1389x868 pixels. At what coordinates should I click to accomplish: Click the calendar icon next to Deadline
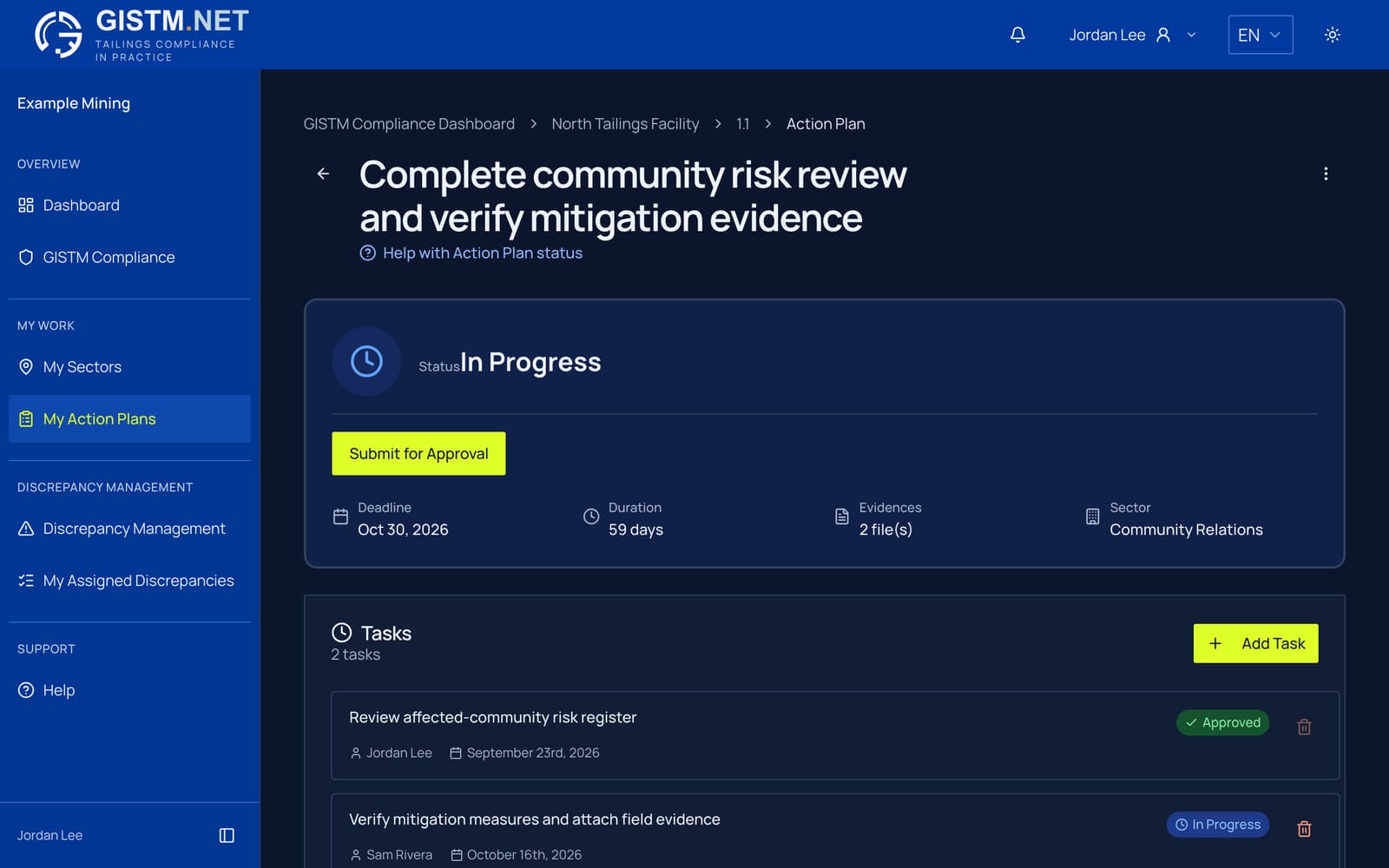(340, 516)
